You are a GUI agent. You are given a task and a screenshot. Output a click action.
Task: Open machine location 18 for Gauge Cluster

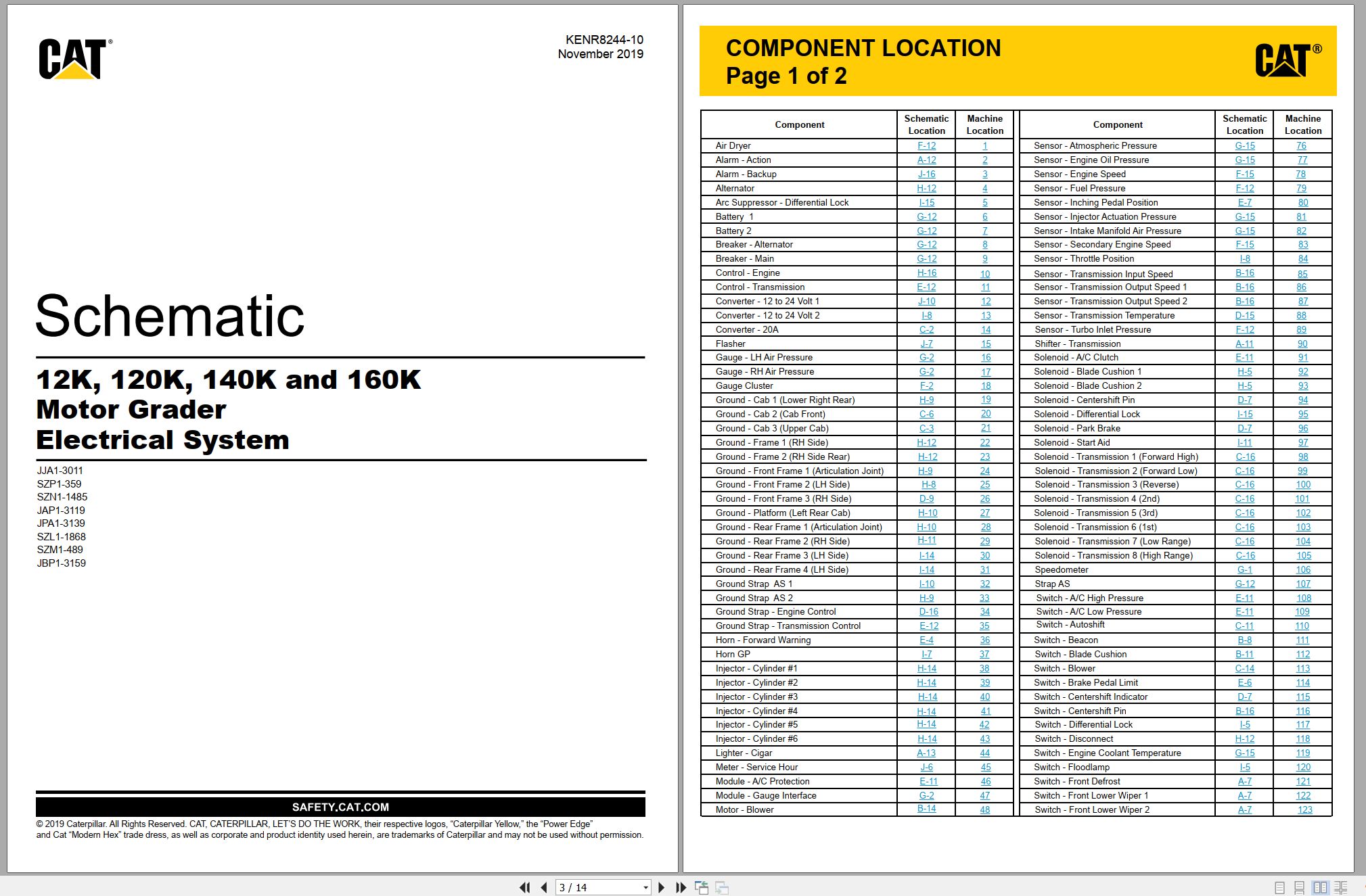986,385
